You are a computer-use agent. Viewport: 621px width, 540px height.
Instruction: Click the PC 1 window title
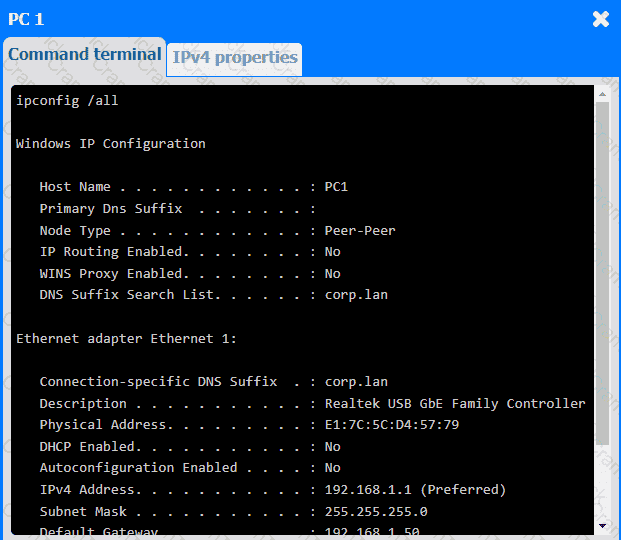(26, 19)
